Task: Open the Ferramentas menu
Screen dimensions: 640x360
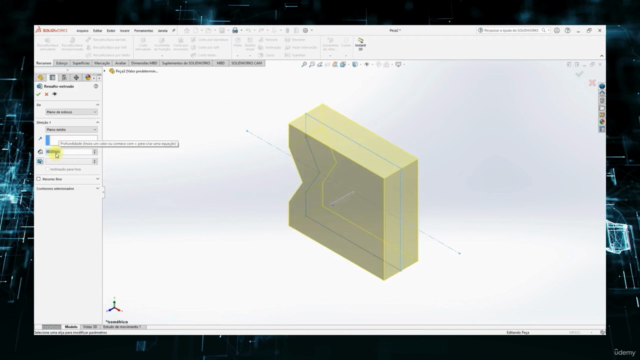Action: click(144, 31)
